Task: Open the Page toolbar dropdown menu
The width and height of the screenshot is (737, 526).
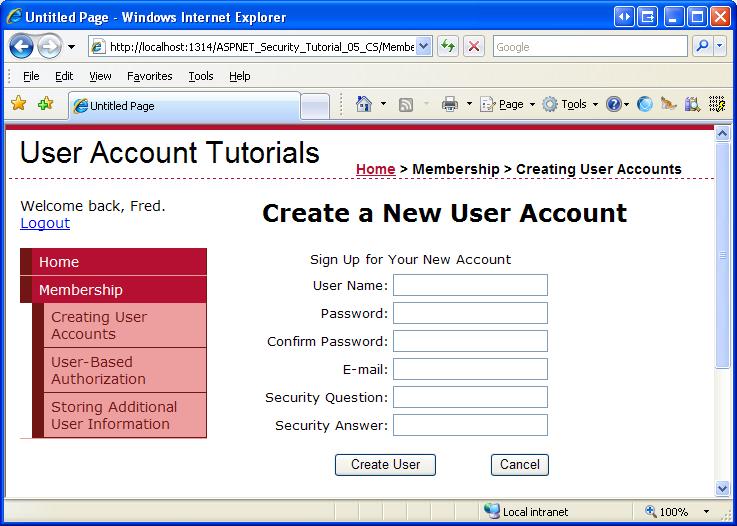Action: (x=507, y=104)
